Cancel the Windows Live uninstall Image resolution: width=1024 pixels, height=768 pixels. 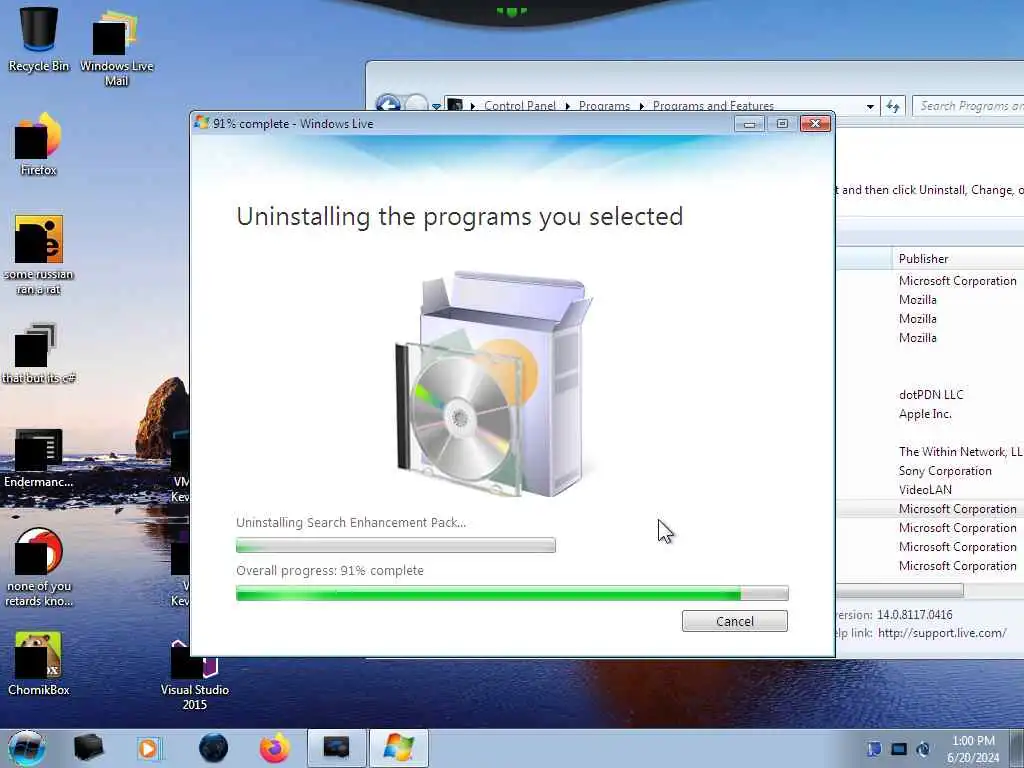(x=735, y=621)
